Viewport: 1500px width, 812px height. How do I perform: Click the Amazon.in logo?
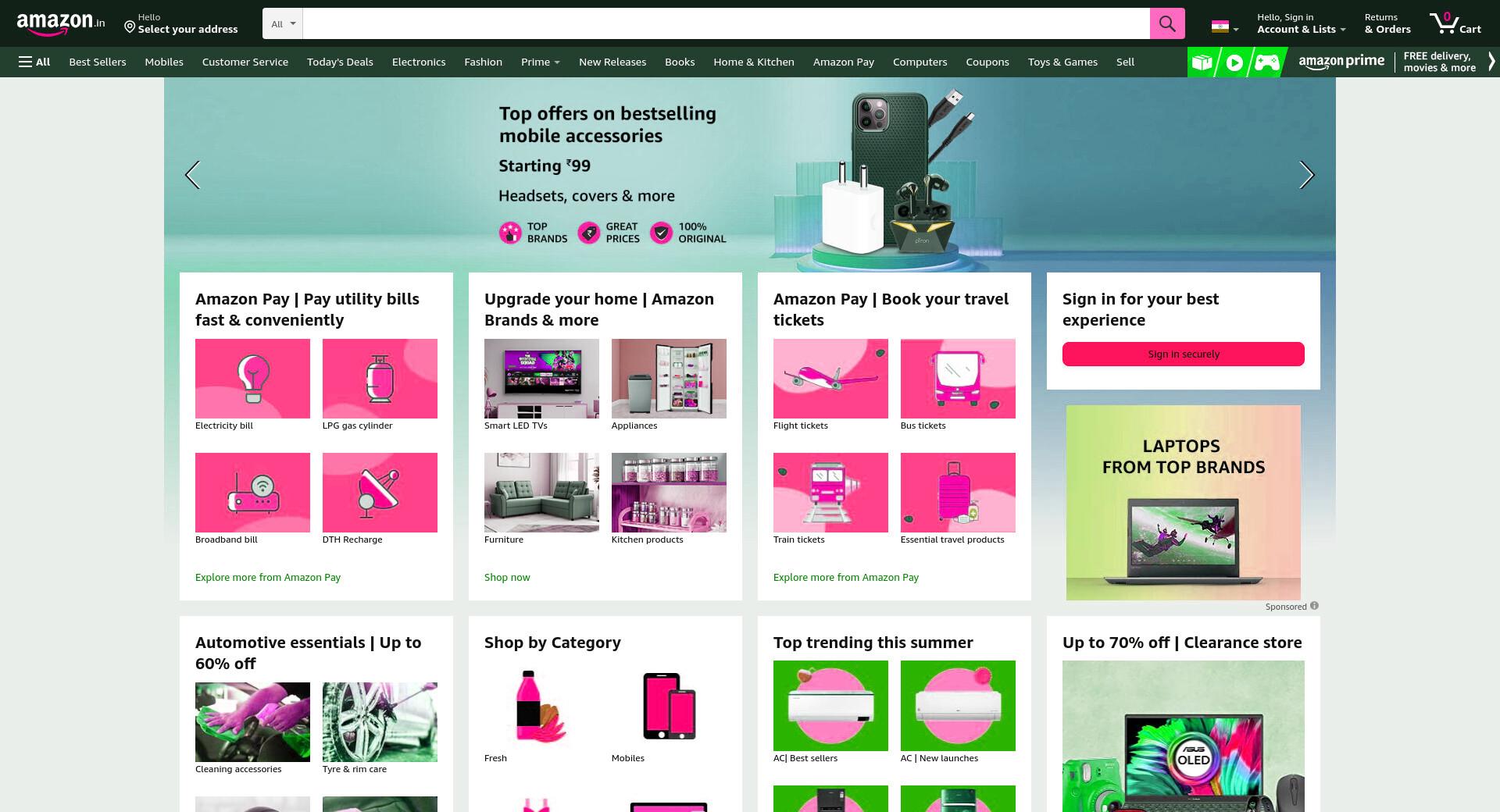click(x=61, y=23)
